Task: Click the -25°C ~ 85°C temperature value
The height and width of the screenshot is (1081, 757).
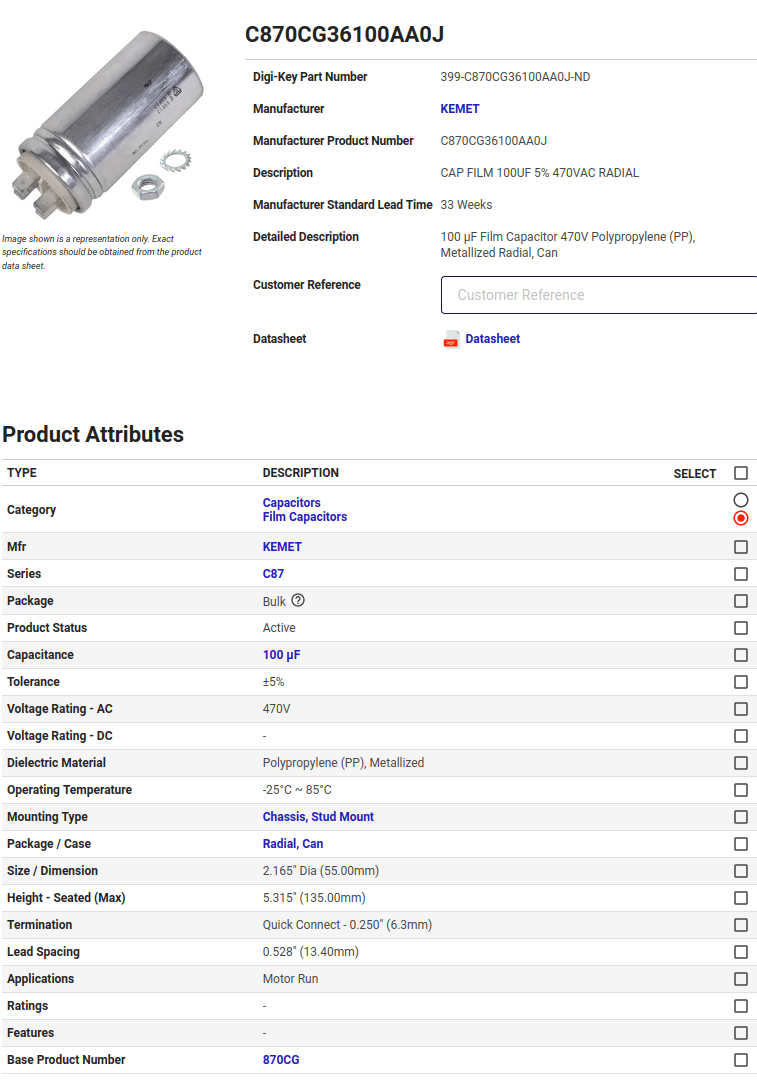Action: click(x=297, y=790)
